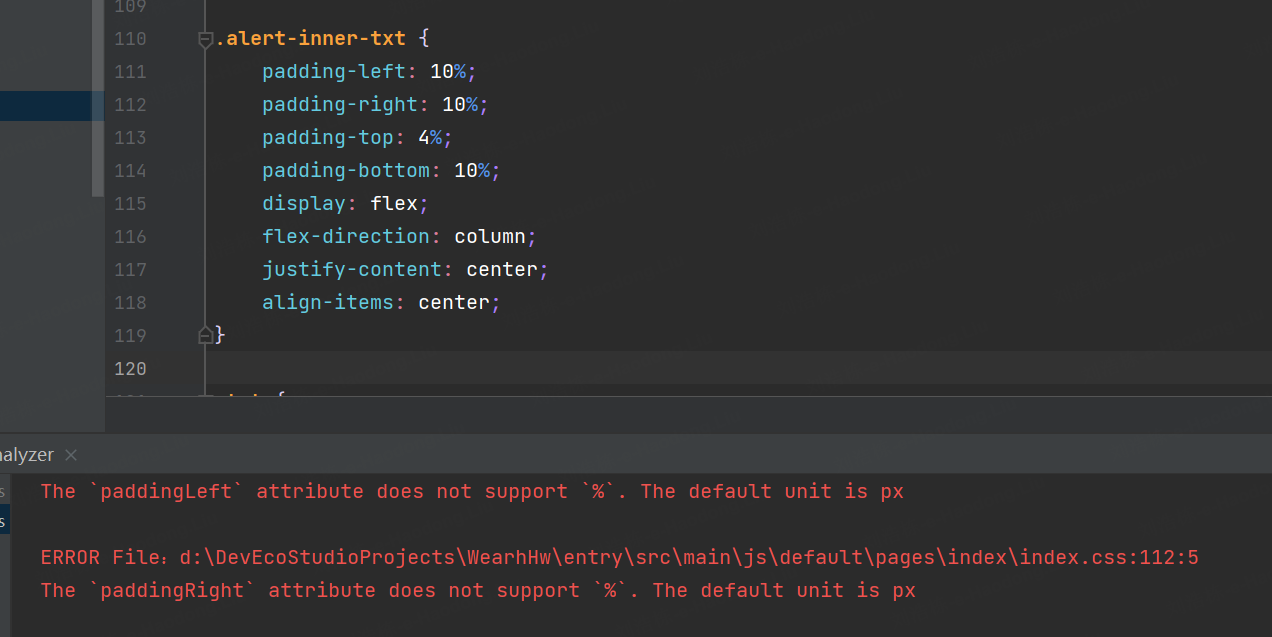Click the column value of flex-direction
The height and width of the screenshot is (637, 1272).
pyautogui.click(x=490, y=237)
